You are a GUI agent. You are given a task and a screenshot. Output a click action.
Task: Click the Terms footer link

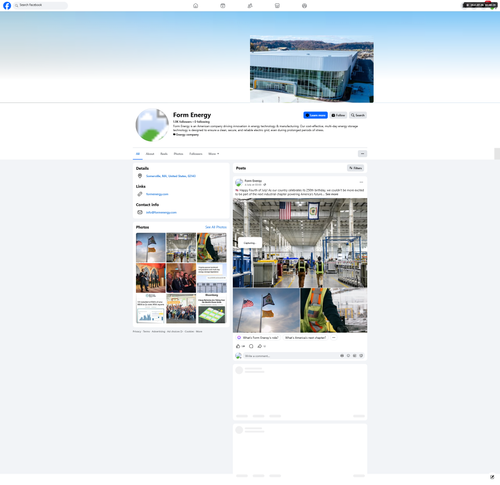pos(146,331)
